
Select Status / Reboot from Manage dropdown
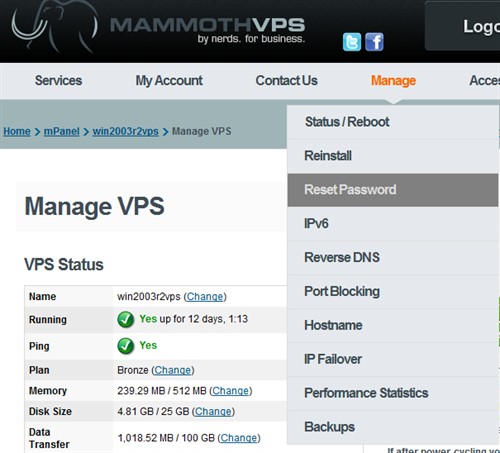(x=393, y=122)
